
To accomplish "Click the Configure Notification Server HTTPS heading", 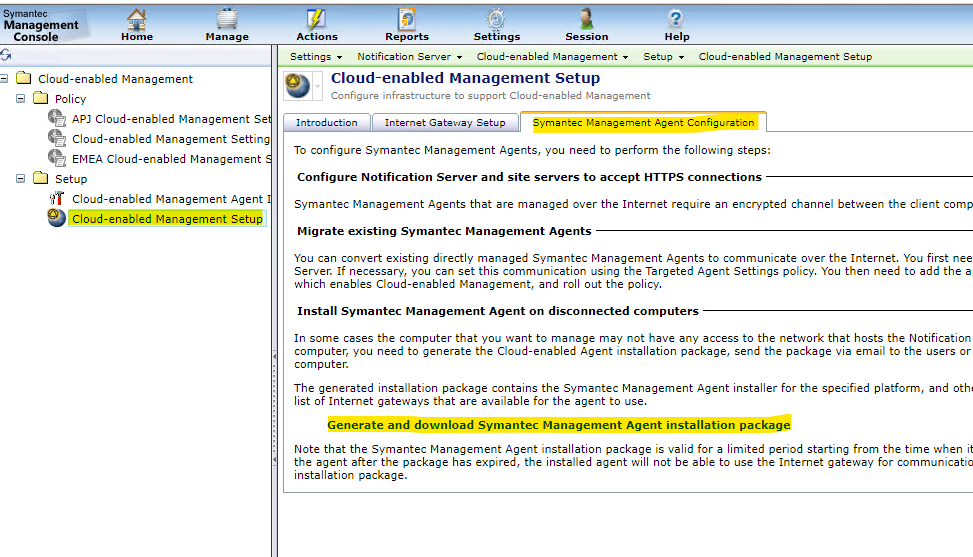I will tap(529, 177).
